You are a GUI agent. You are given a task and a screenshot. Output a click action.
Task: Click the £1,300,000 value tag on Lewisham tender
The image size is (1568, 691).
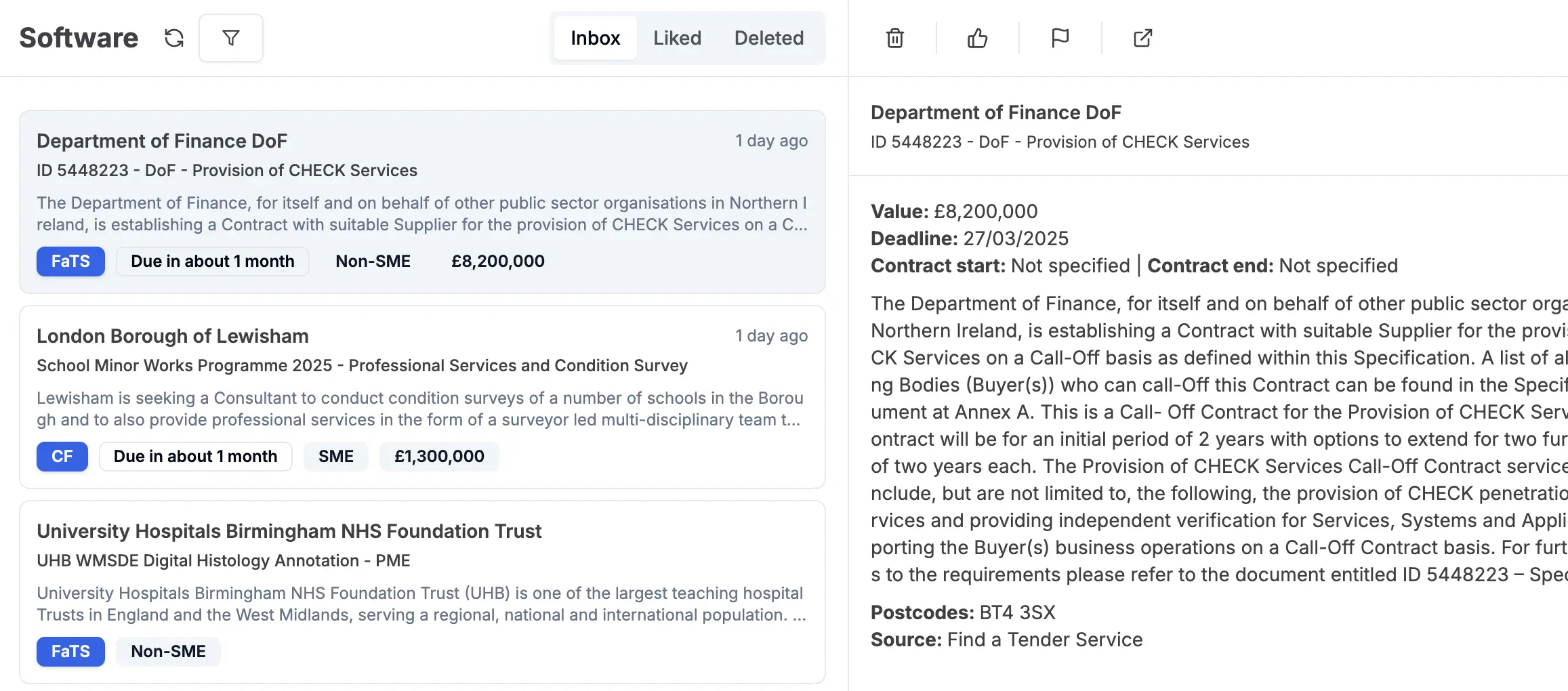[438, 456]
